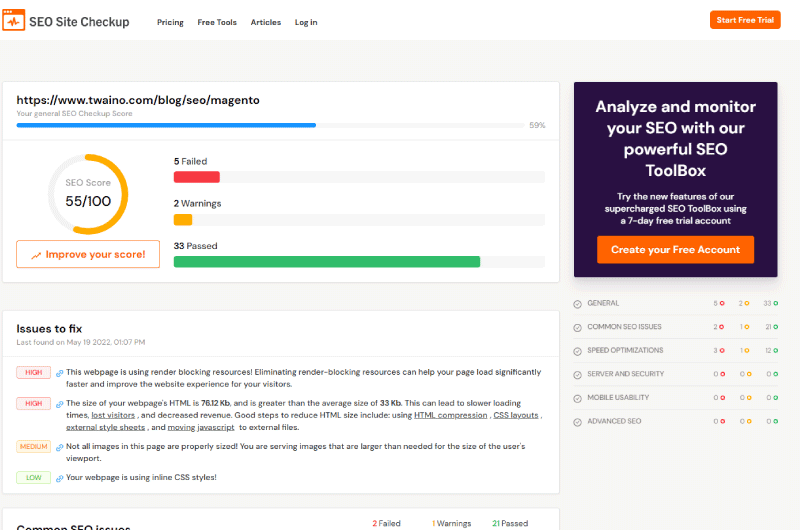The image size is (800, 530).
Task: Open the lost visitors link
Action: pos(113,415)
